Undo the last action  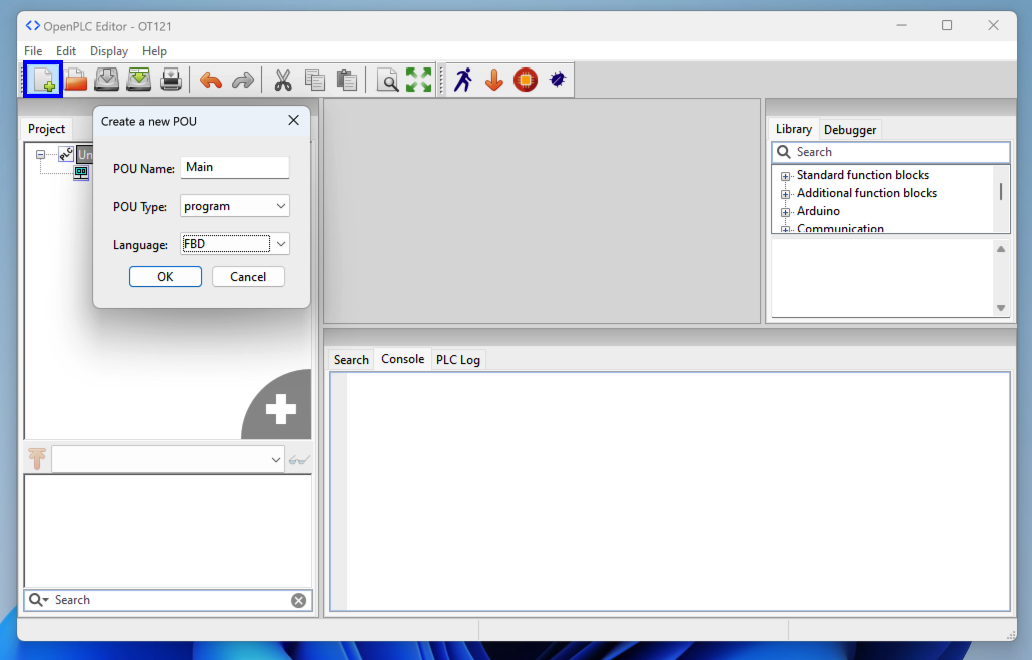coord(211,80)
